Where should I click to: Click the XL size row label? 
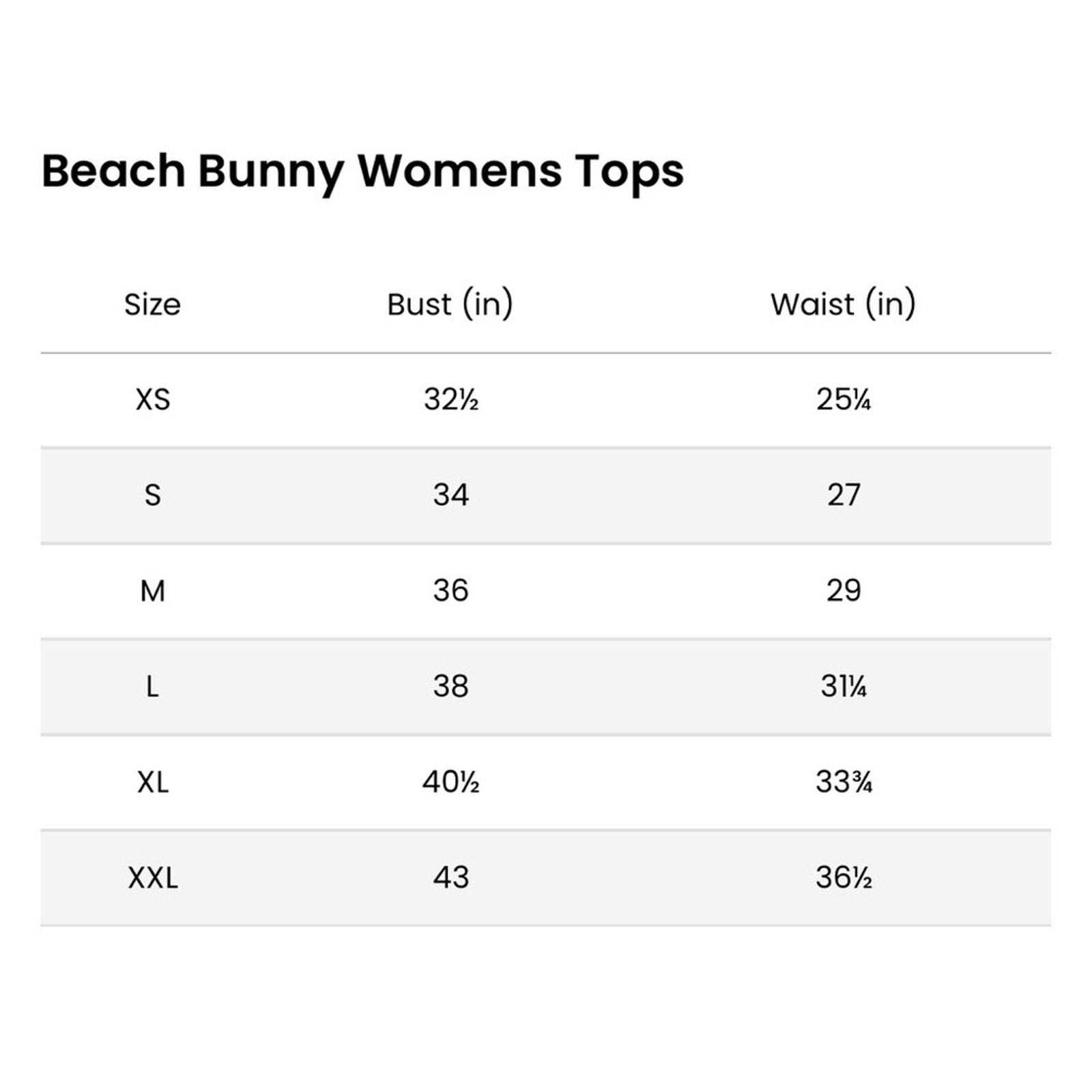click(x=153, y=782)
